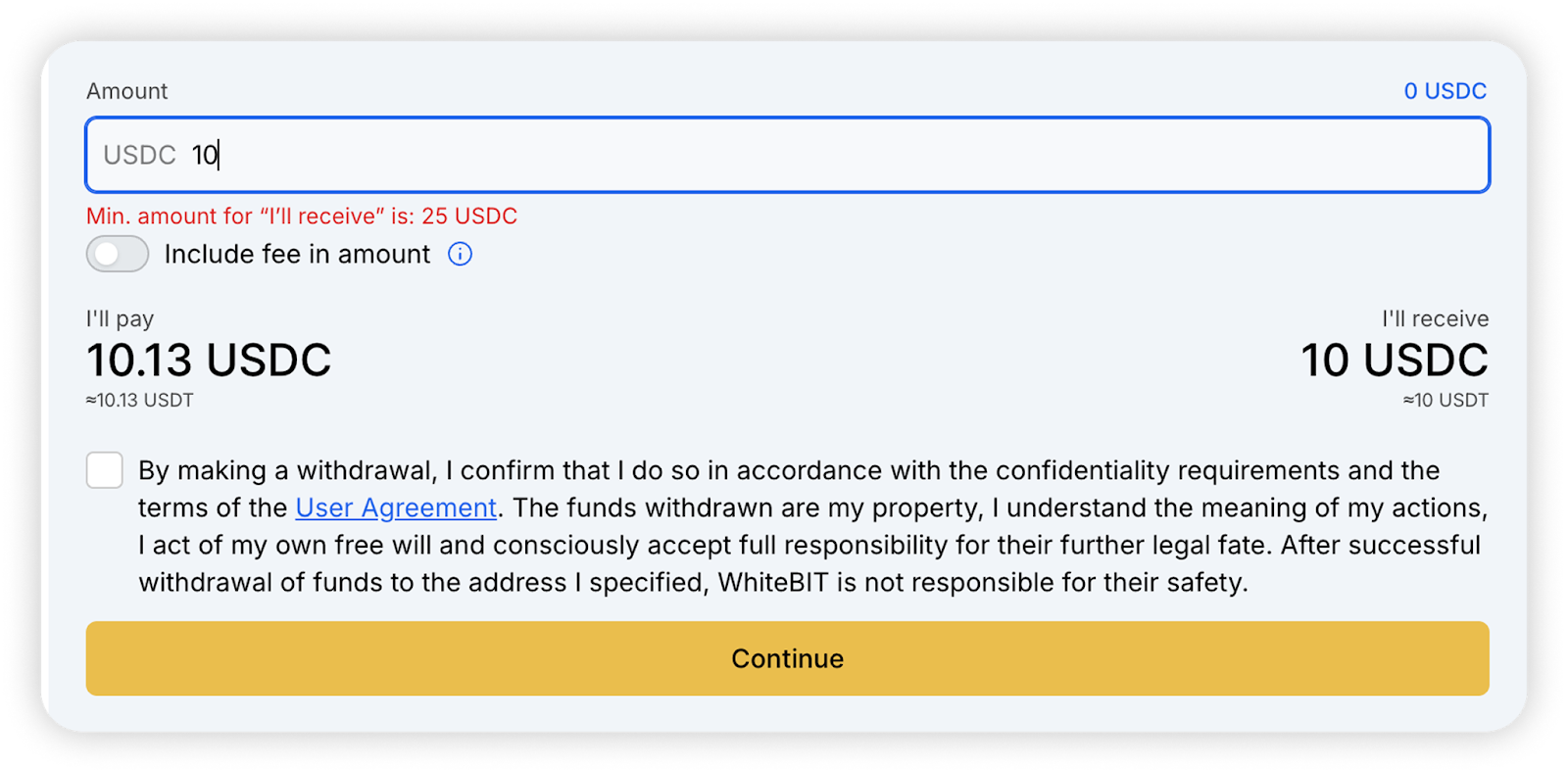Click the withdrawal confirmation disclaimer paragraph

click(812, 526)
